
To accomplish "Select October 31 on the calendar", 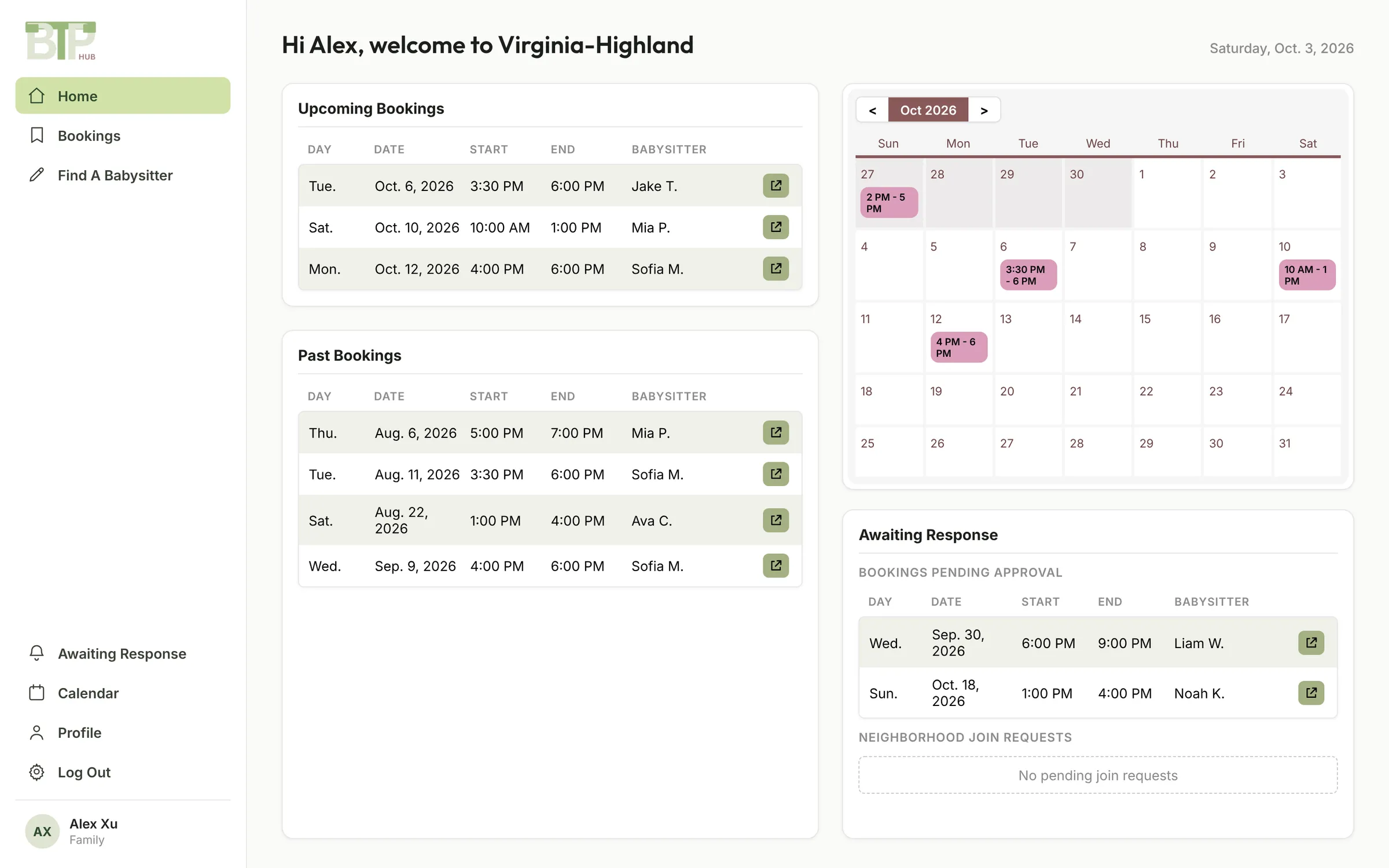I will pos(1307,451).
